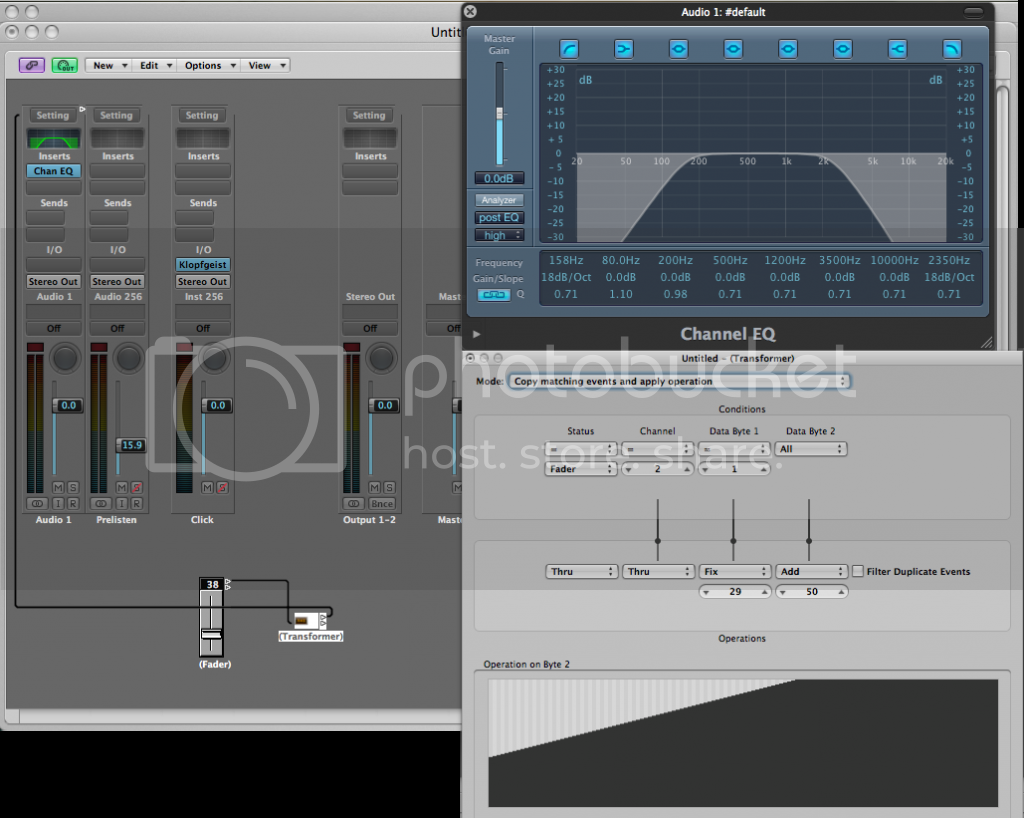Mute the Audio 1 channel strip
This screenshot has height=818, width=1024.
point(59,487)
